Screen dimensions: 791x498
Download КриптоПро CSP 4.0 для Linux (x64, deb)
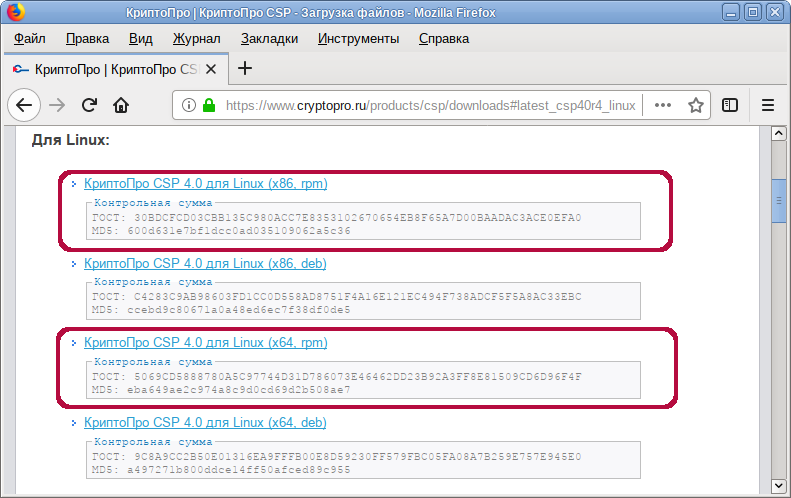205,422
